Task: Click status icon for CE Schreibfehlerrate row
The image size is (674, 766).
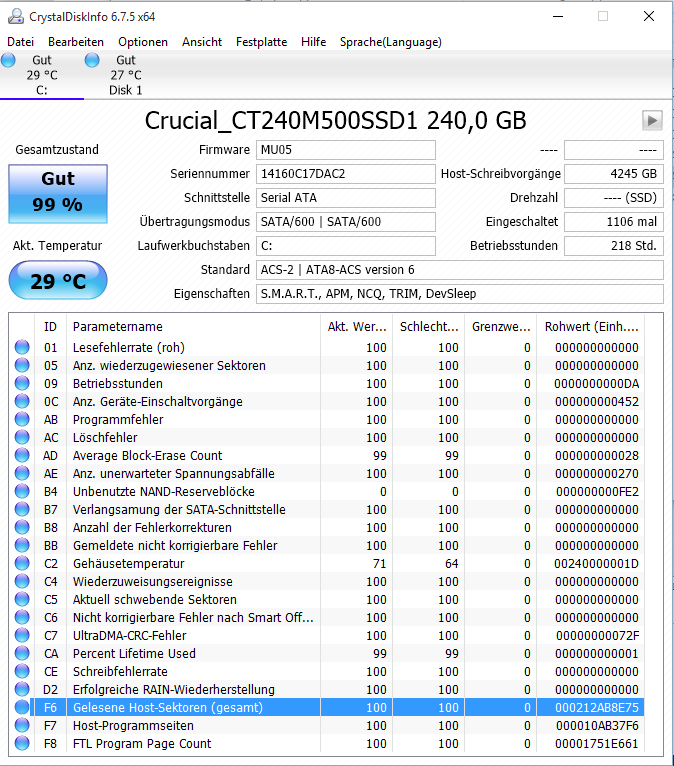Action: (22, 671)
